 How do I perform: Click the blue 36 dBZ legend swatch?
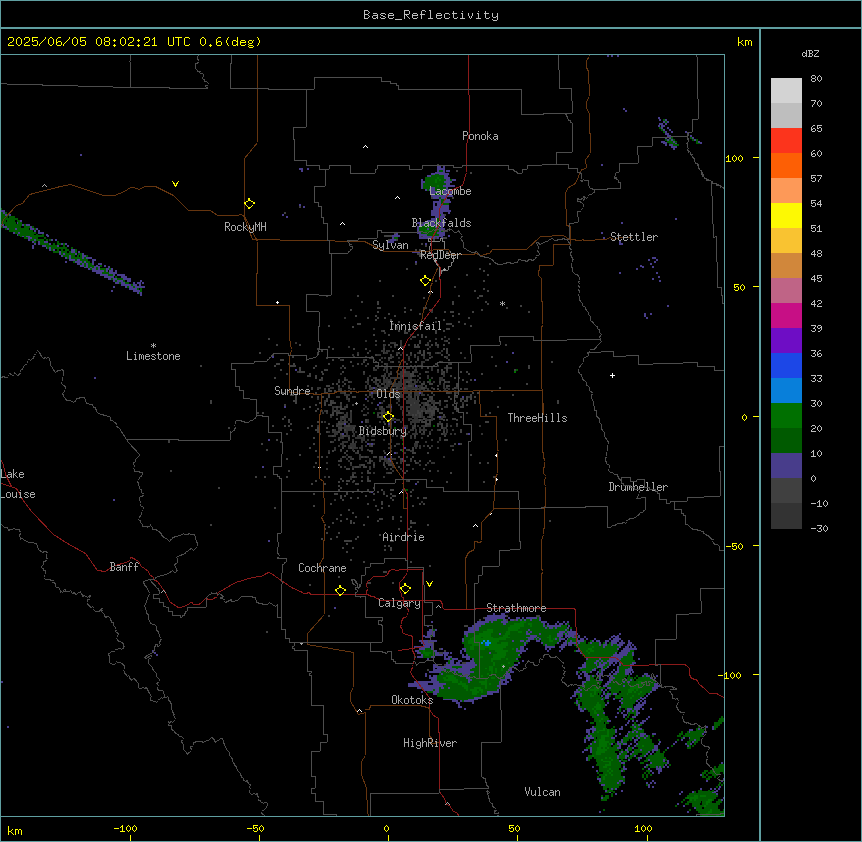pos(786,365)
